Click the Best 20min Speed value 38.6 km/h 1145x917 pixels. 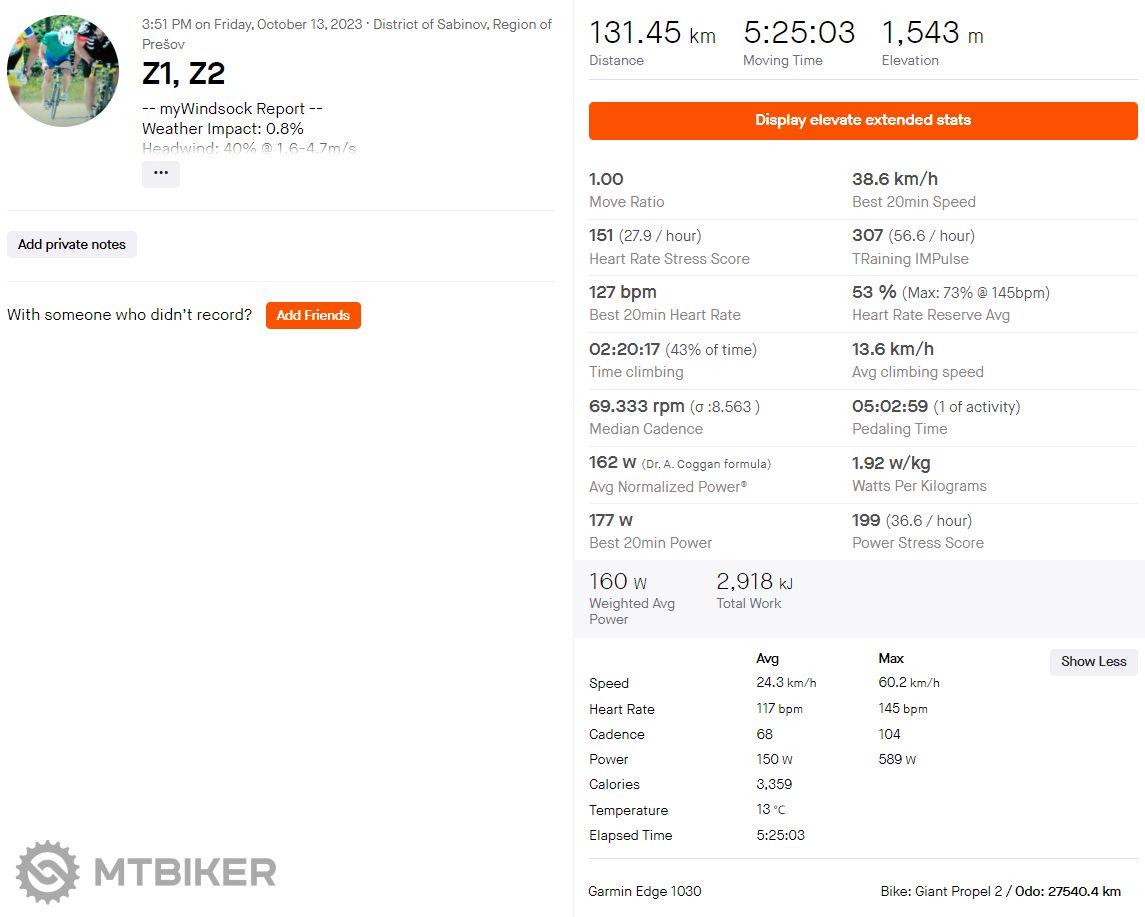(894, 179)
